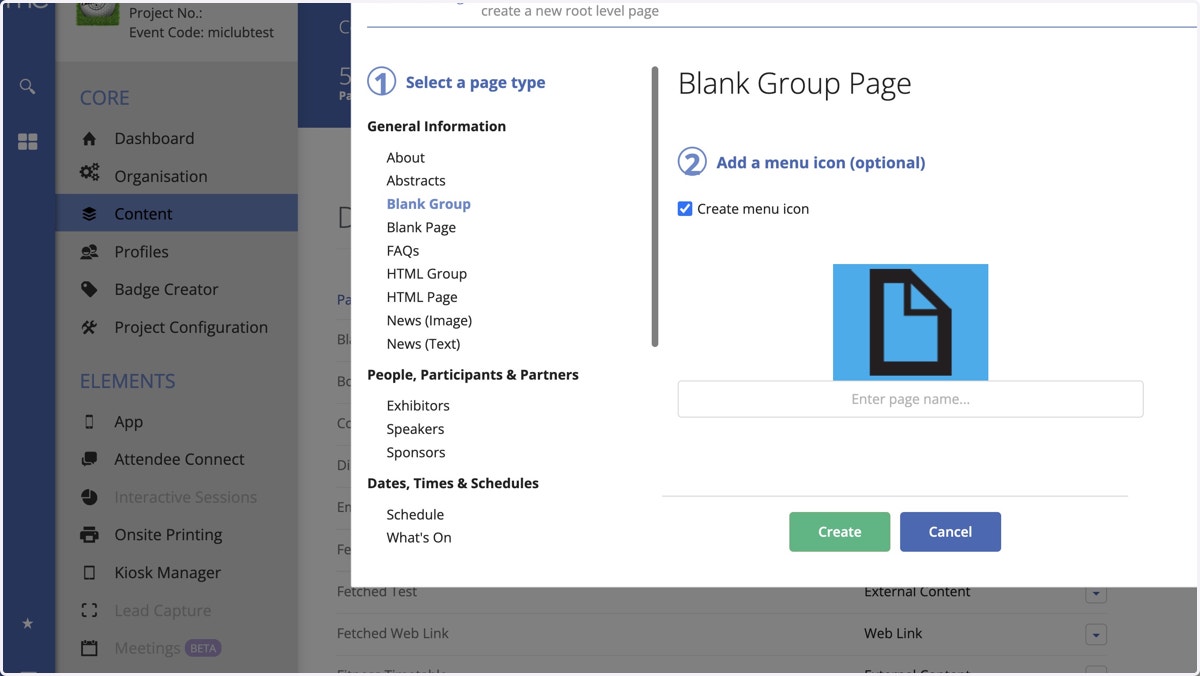Click the Profiles people icon
The image size is (1200, 676).
(x=89, y=251)
